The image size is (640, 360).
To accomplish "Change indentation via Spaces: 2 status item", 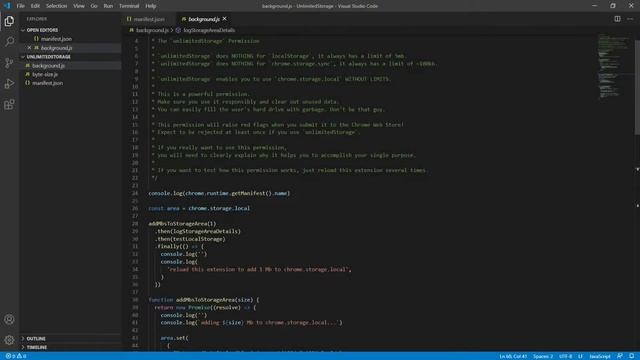I will (x=543, y=356).
